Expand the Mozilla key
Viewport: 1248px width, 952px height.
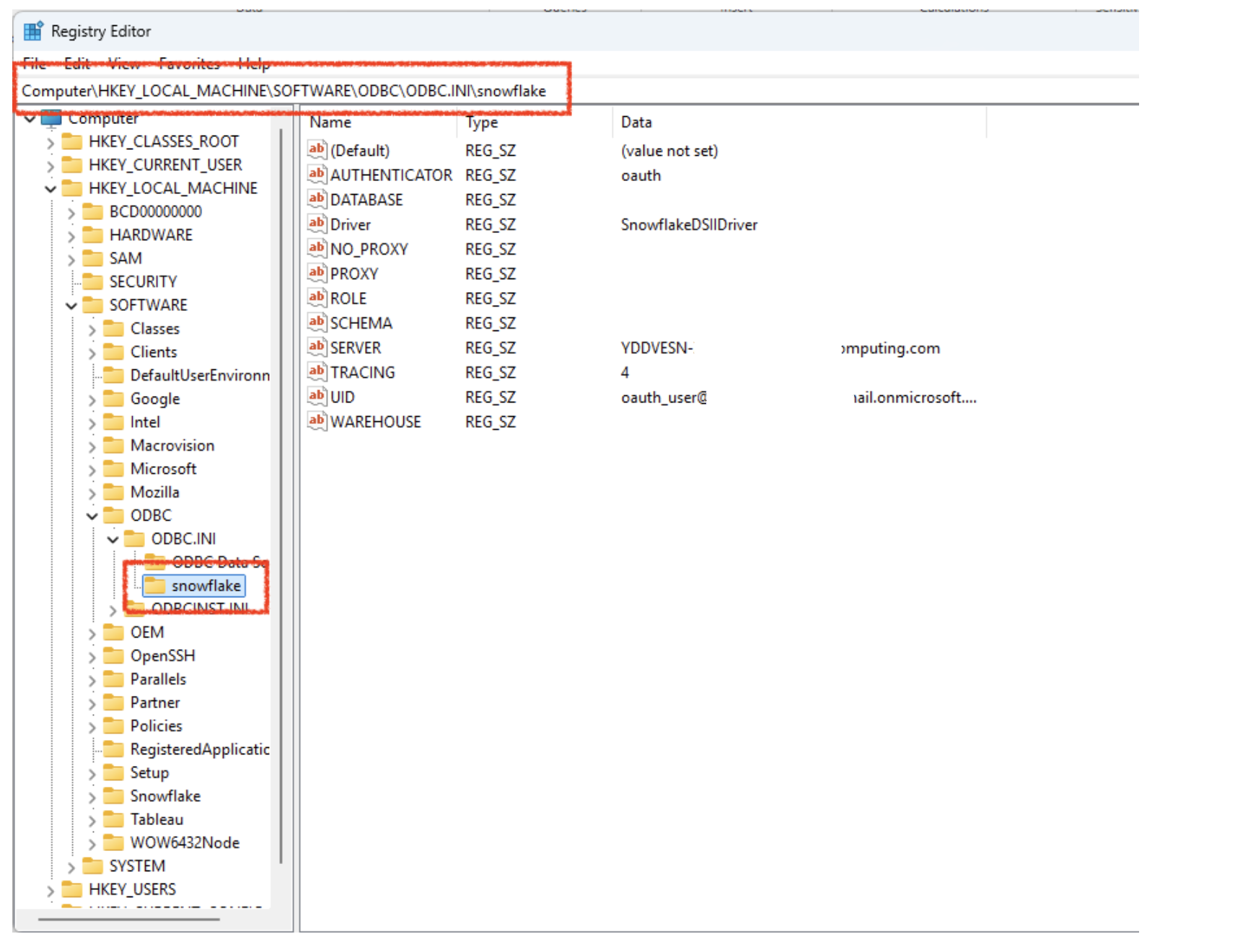click(92, 493)
